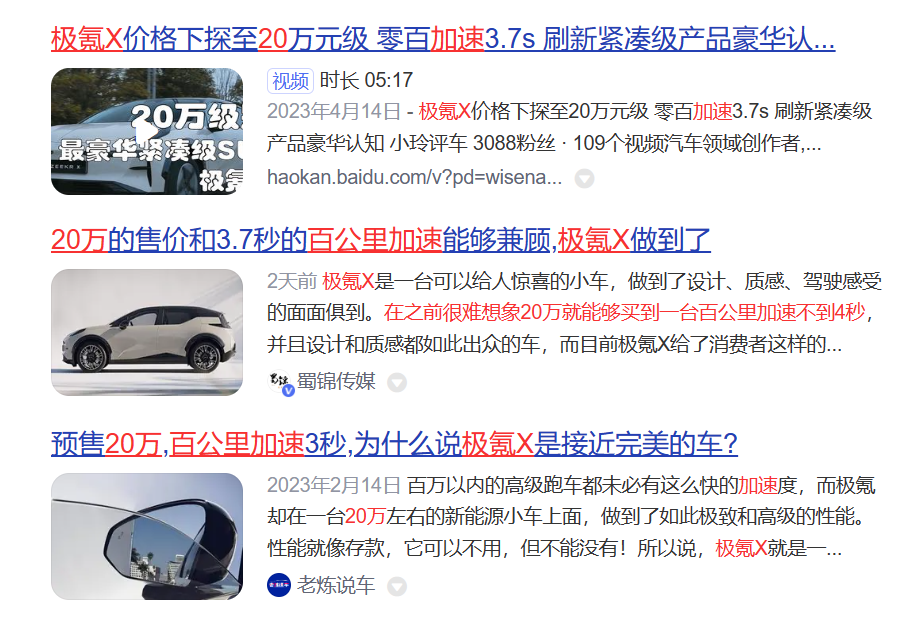Click the 2023年2月14日 result description text
The image size is (913, 618).
(x=571, y=517)
